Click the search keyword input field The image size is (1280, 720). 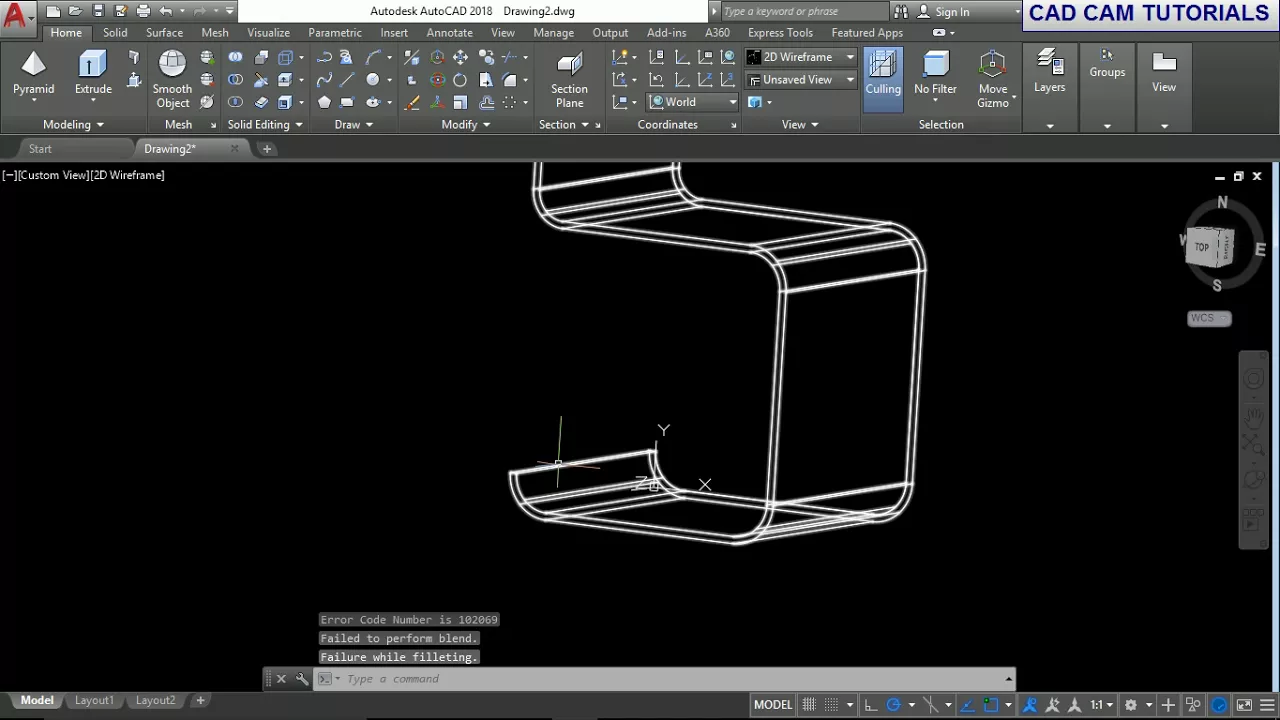click(803, 12)
